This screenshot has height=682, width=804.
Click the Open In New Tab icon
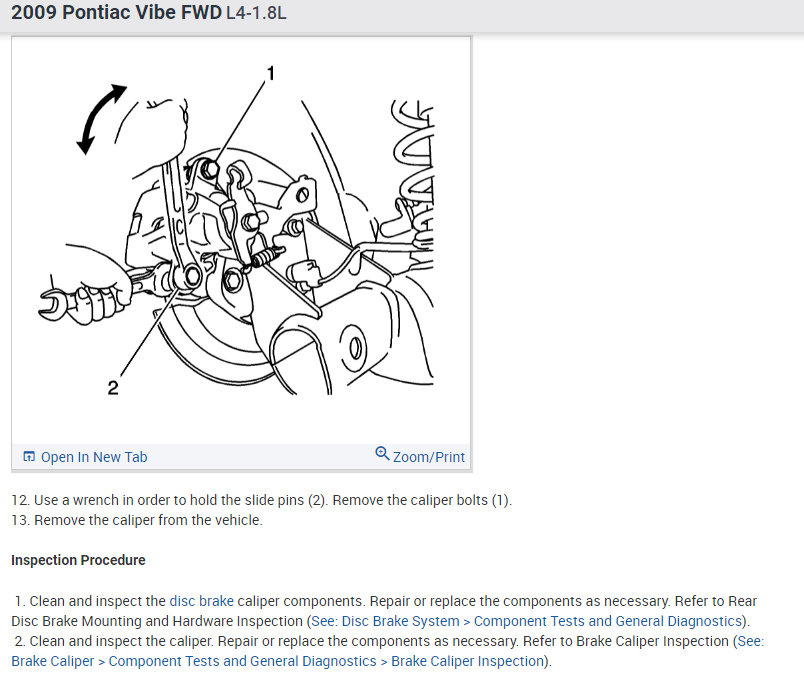click(29, 456)
